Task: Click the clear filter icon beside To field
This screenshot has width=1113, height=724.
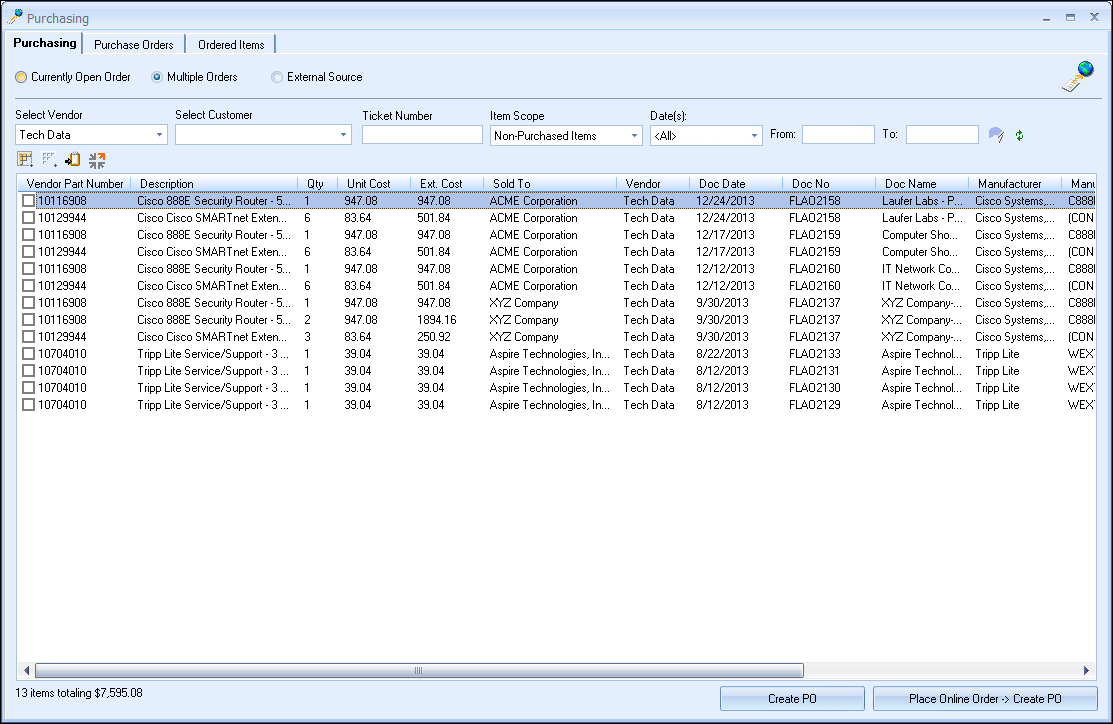Action: pos(996,135)
